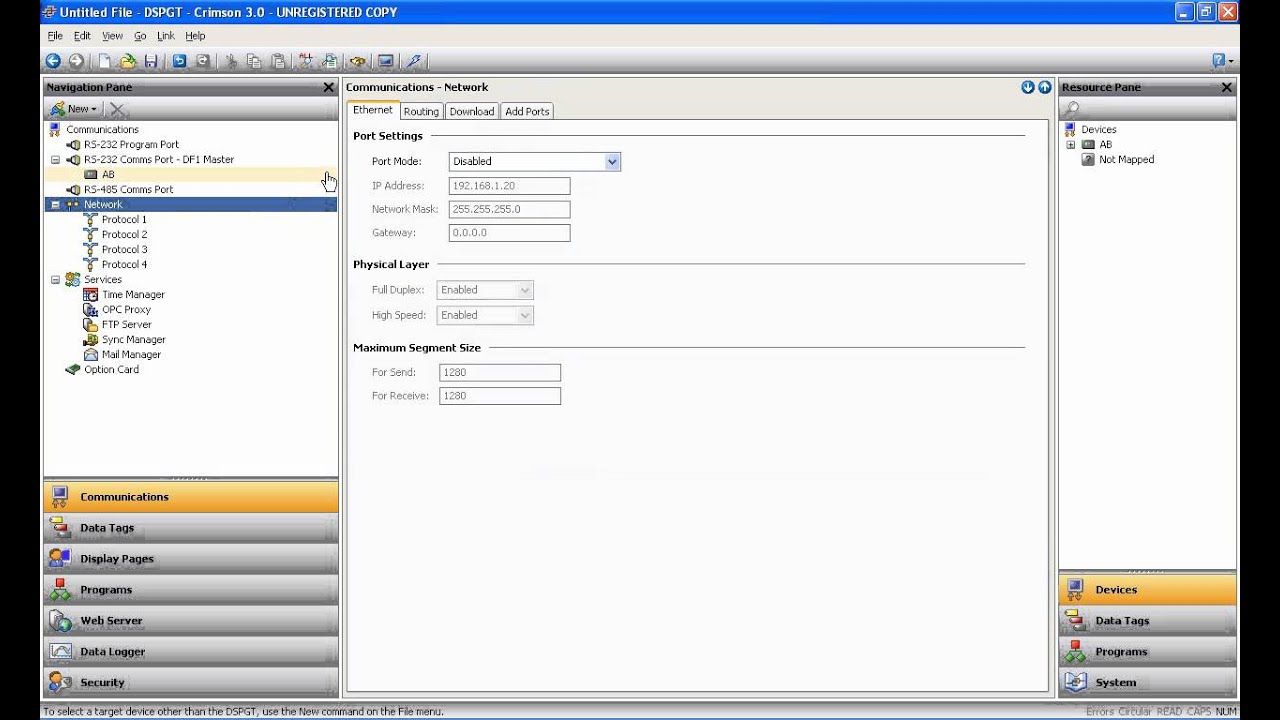Expand the AB device in Resource Pane

tap(1070, 145)
